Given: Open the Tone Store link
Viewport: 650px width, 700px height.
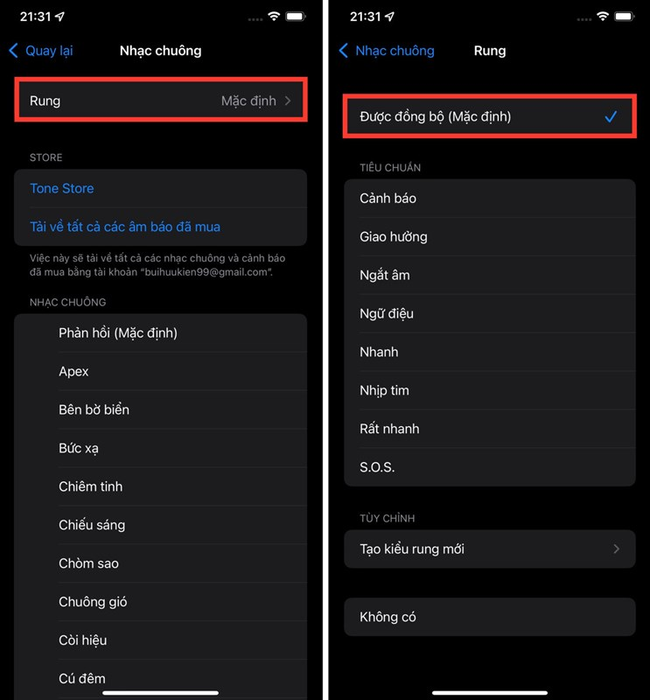Looking at the screenshot, I should coord(62,188).
